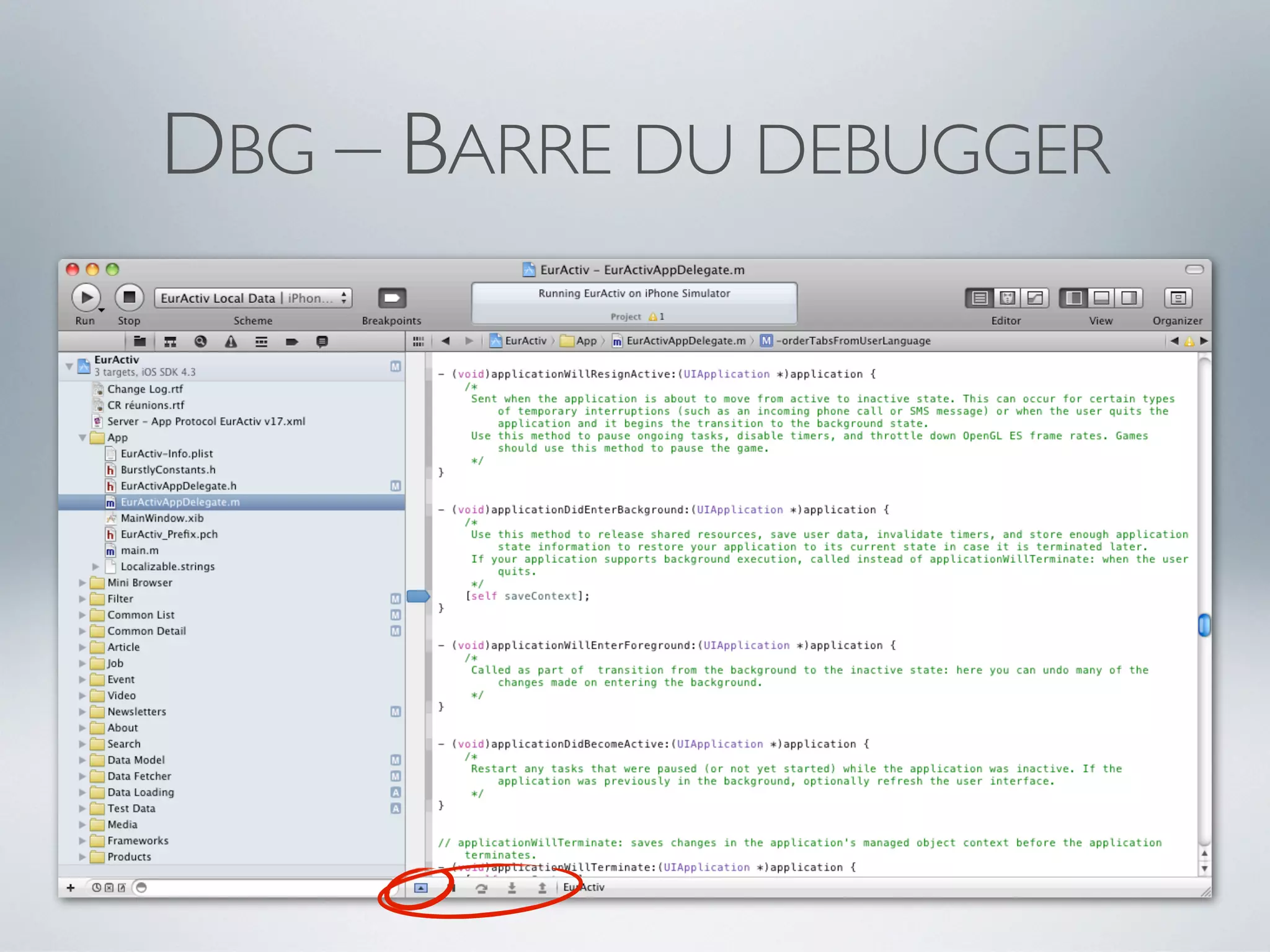Jump to the previous issue arrow

1174,341
